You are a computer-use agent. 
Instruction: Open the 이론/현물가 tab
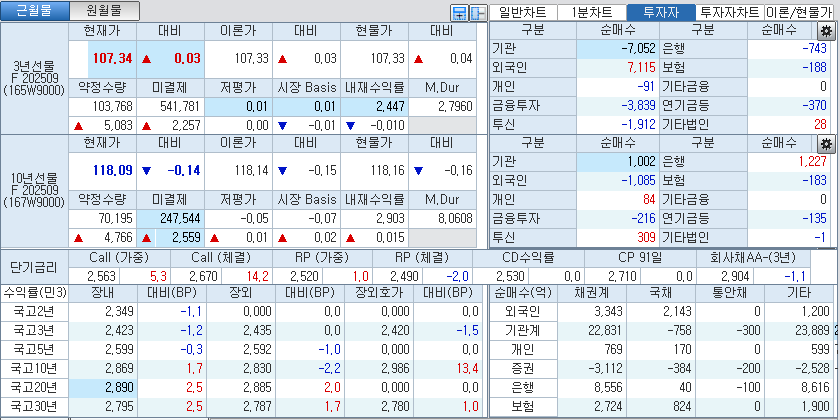(x=799, y=12)
